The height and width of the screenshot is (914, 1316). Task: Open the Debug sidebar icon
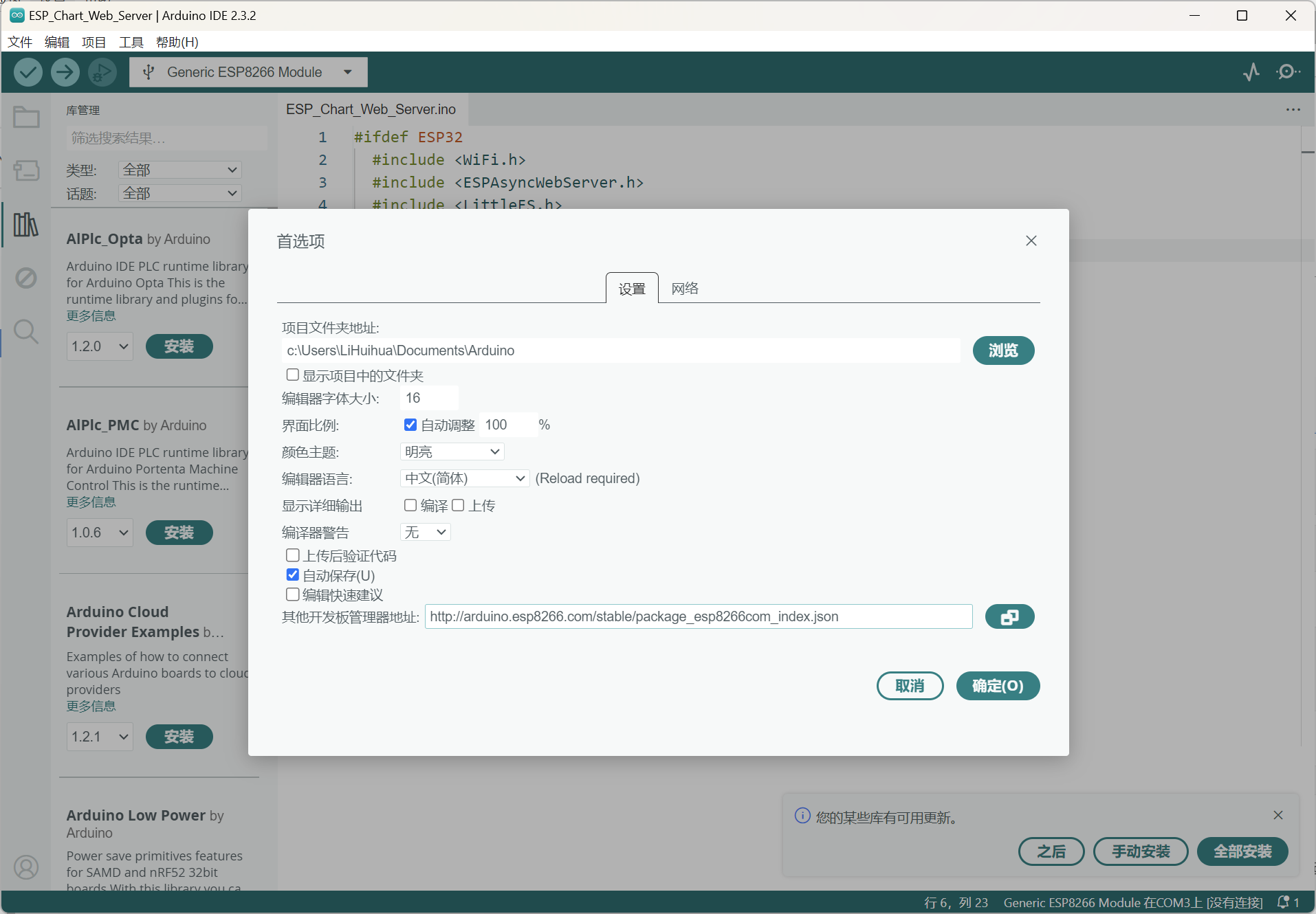(26, 278)
